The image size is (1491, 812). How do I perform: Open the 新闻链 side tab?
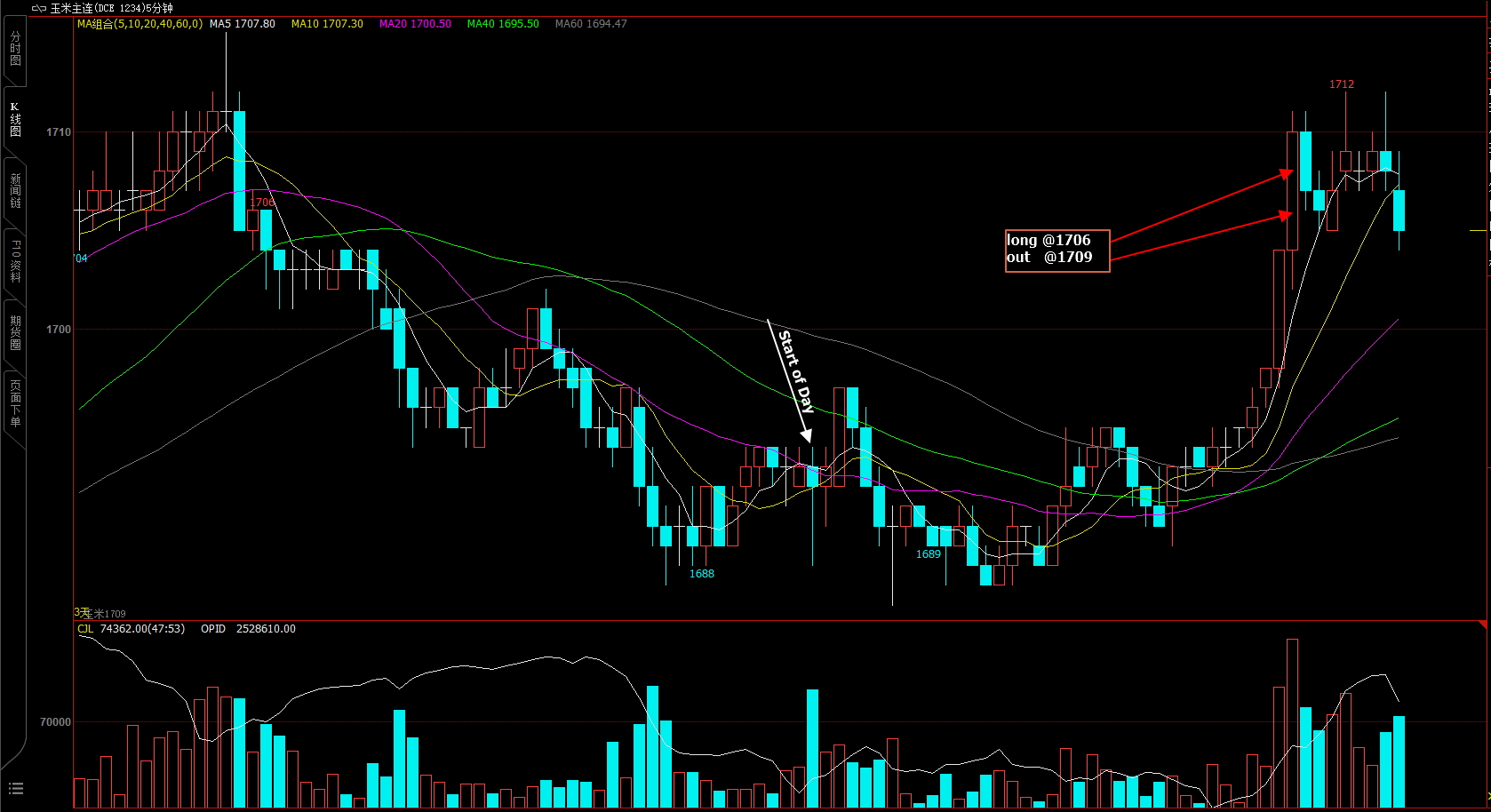pyautogui.click(x=15, y=191)
